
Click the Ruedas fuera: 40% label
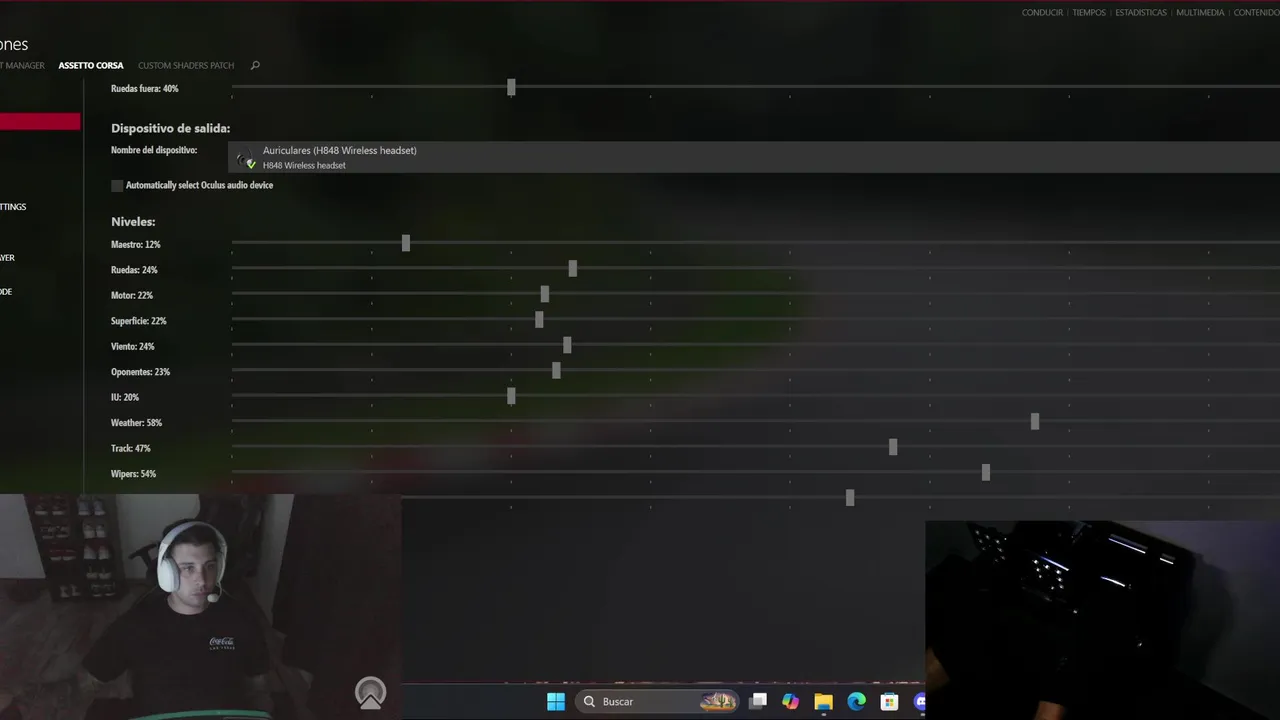coord(144,88)
